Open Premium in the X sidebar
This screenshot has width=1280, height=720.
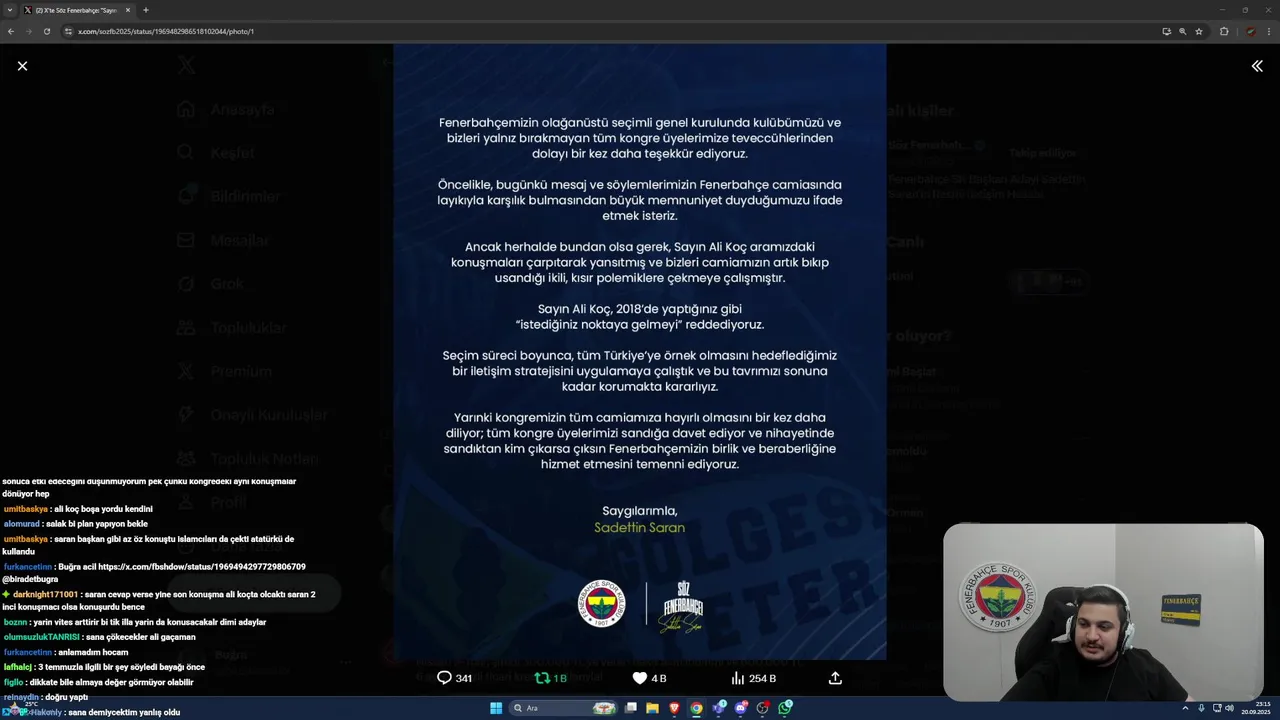pyautogui.click(x=225, y=371)
